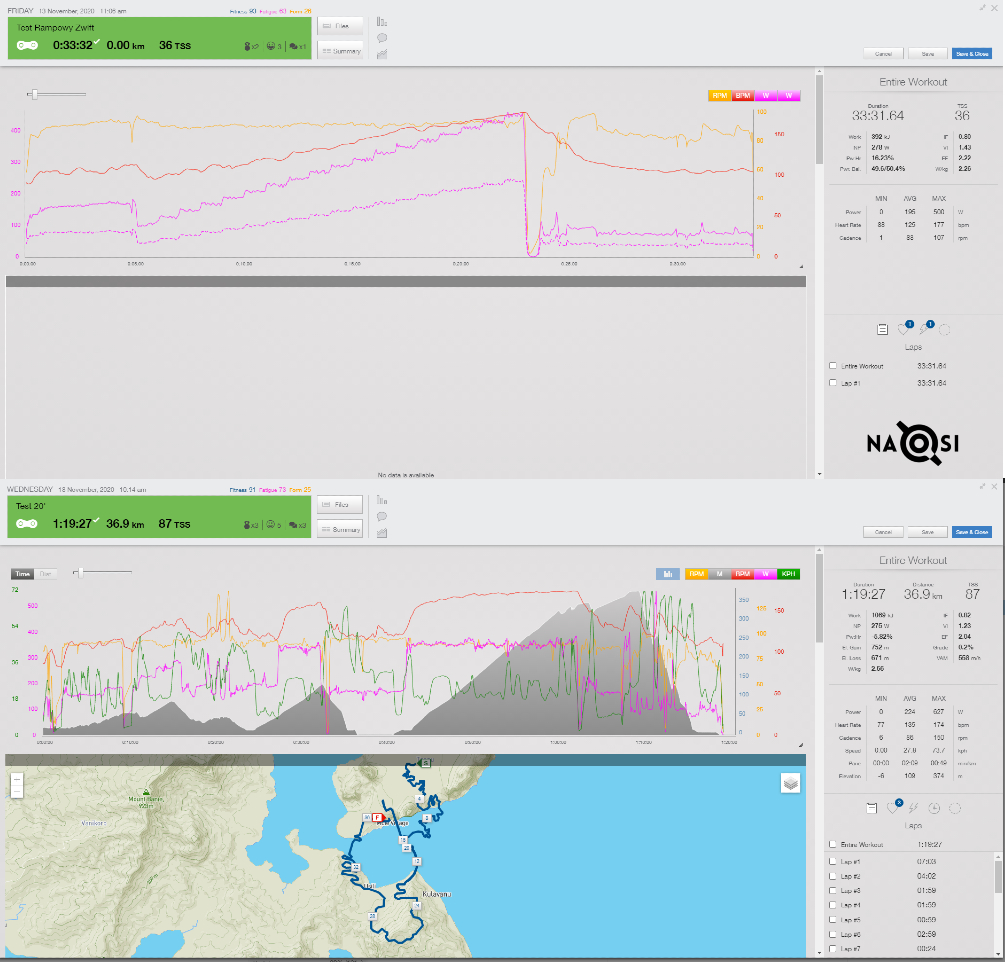Check Lap #3 checkbox in bottom laps list

click(833, 890)
